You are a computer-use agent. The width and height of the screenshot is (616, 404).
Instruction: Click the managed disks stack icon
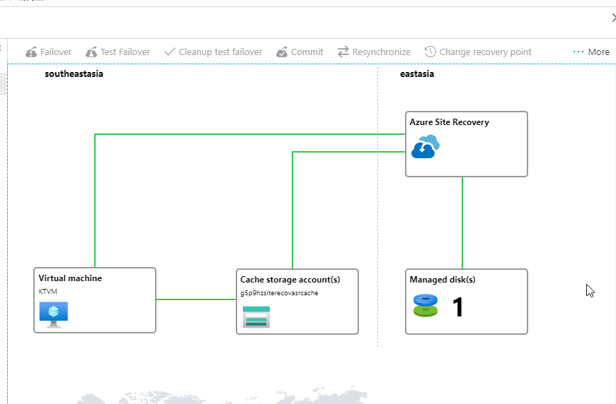tap(425, 305)
